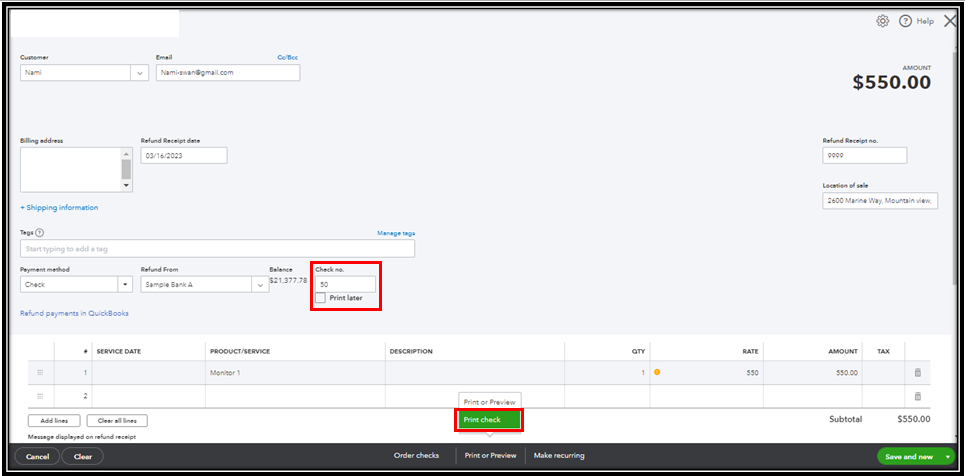This screenshot has height=476, width=965.
Task: Click the Billing address text area
Action: click(x=71, y=170)
